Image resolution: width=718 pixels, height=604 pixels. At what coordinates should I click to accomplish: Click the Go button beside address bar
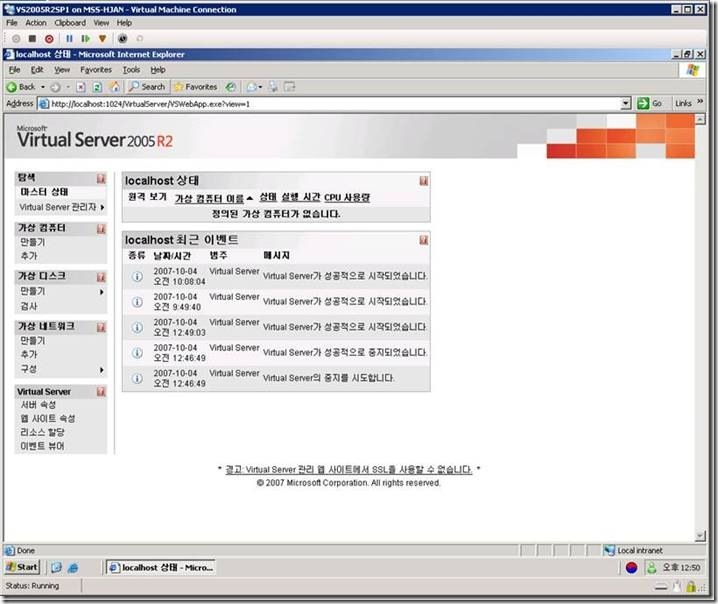tap(649, 103)
